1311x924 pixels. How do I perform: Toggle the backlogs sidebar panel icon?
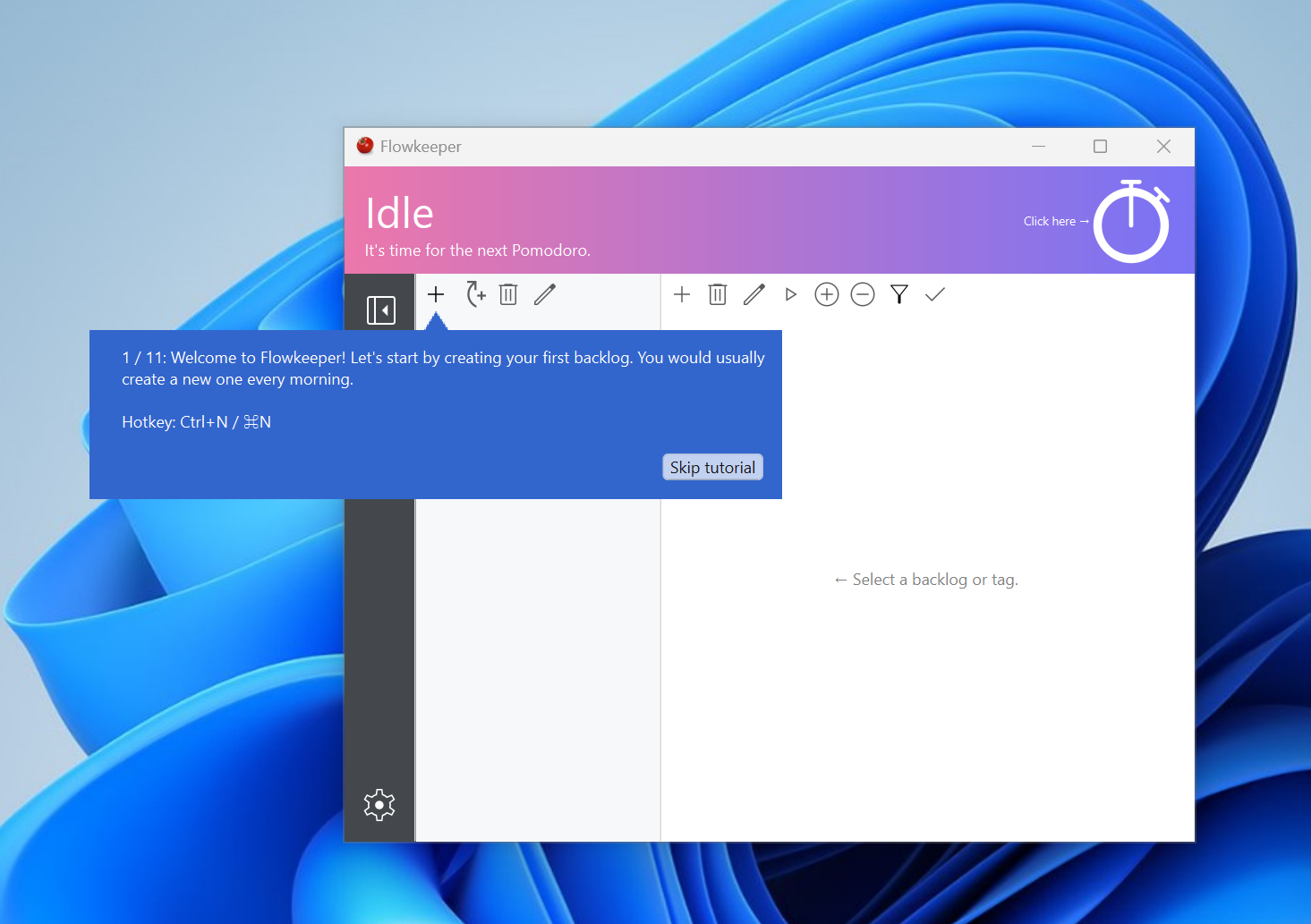pyautogui.click(x=380, y=310)
